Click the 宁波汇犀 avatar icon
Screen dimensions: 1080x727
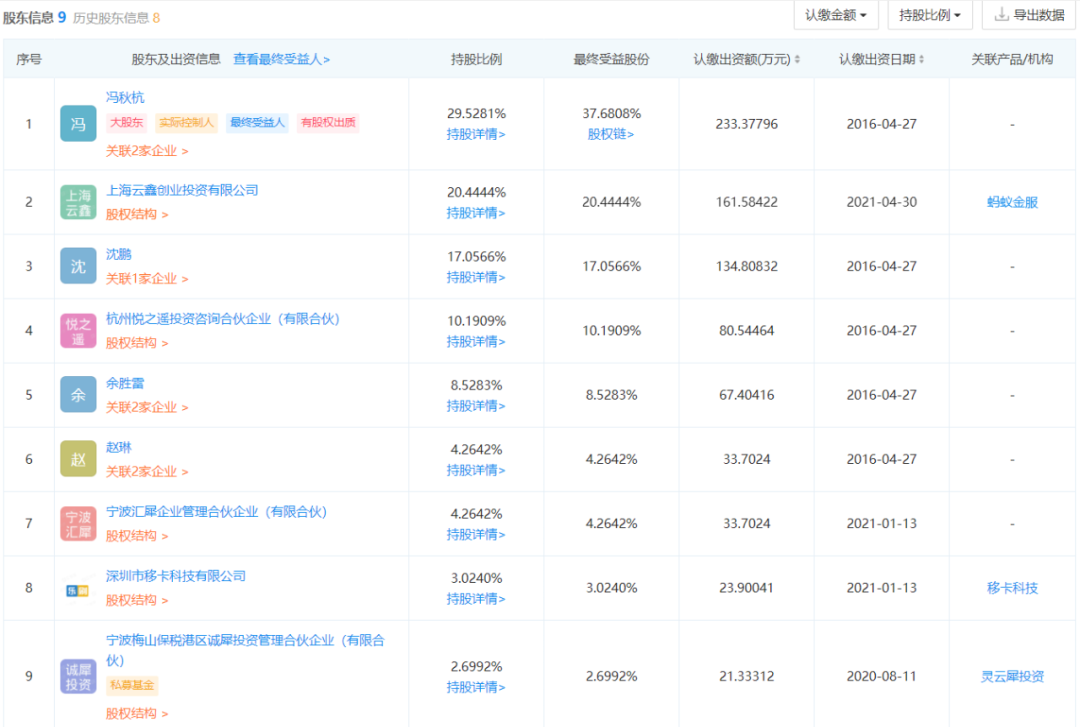(78, 523)
